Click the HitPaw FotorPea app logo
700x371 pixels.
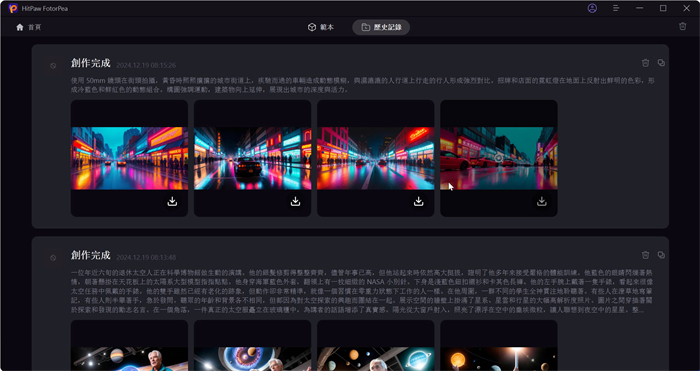[13, 8]
